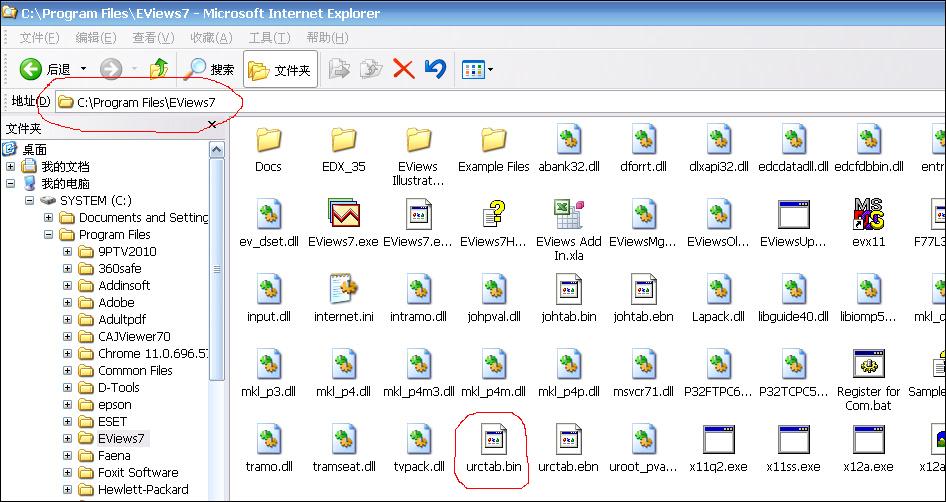Select Adobe folder in tree
The height and width of the screenshot is (502, 946).
[x=116, y=302]
